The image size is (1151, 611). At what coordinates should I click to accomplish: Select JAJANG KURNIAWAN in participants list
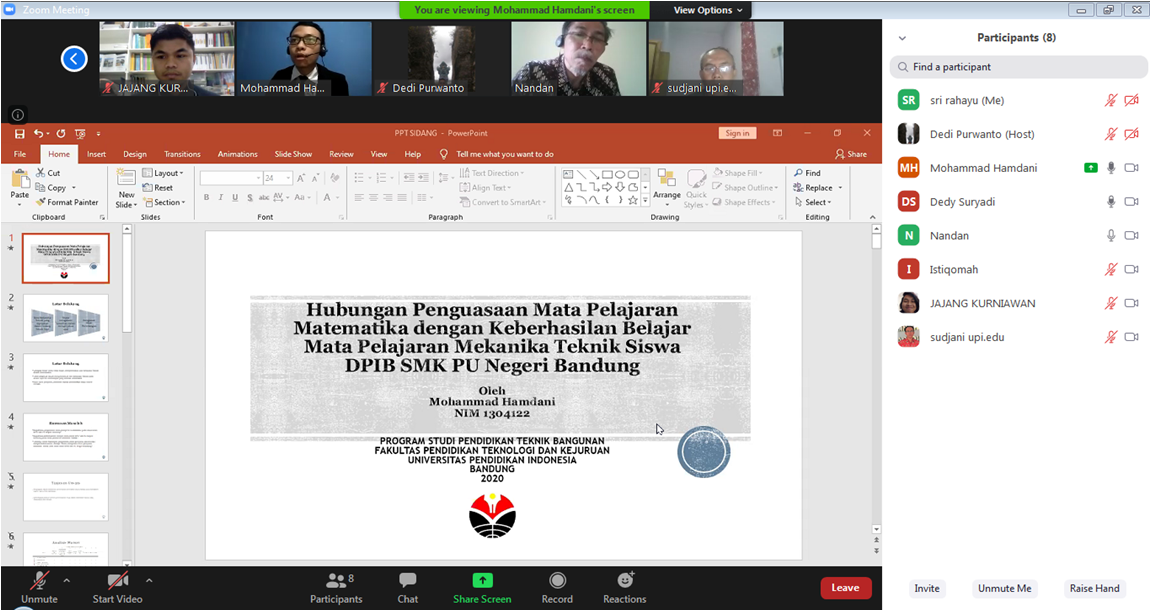pos(1019,303)
